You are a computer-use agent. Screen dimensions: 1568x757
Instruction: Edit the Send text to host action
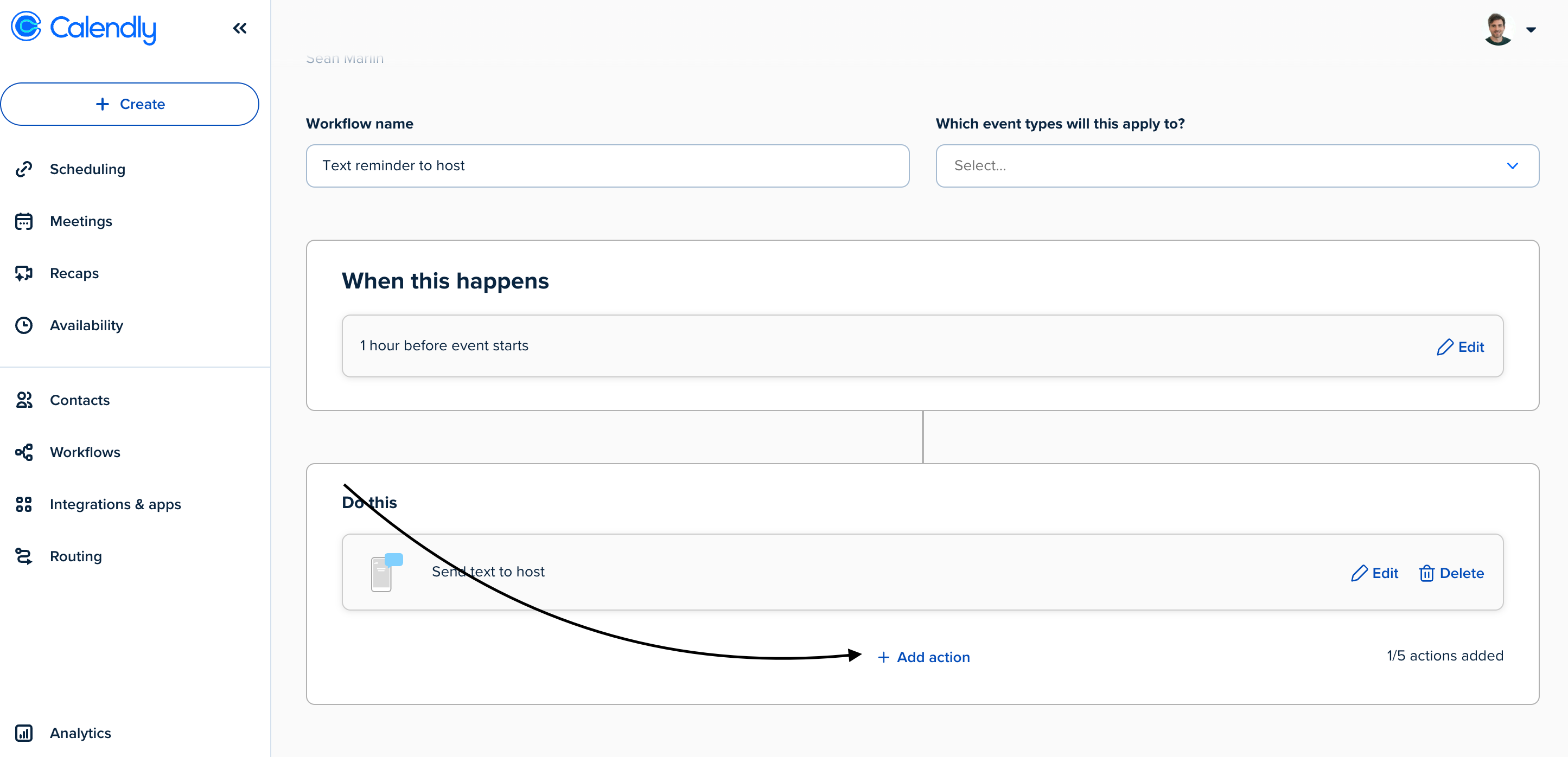point(1374,573)
